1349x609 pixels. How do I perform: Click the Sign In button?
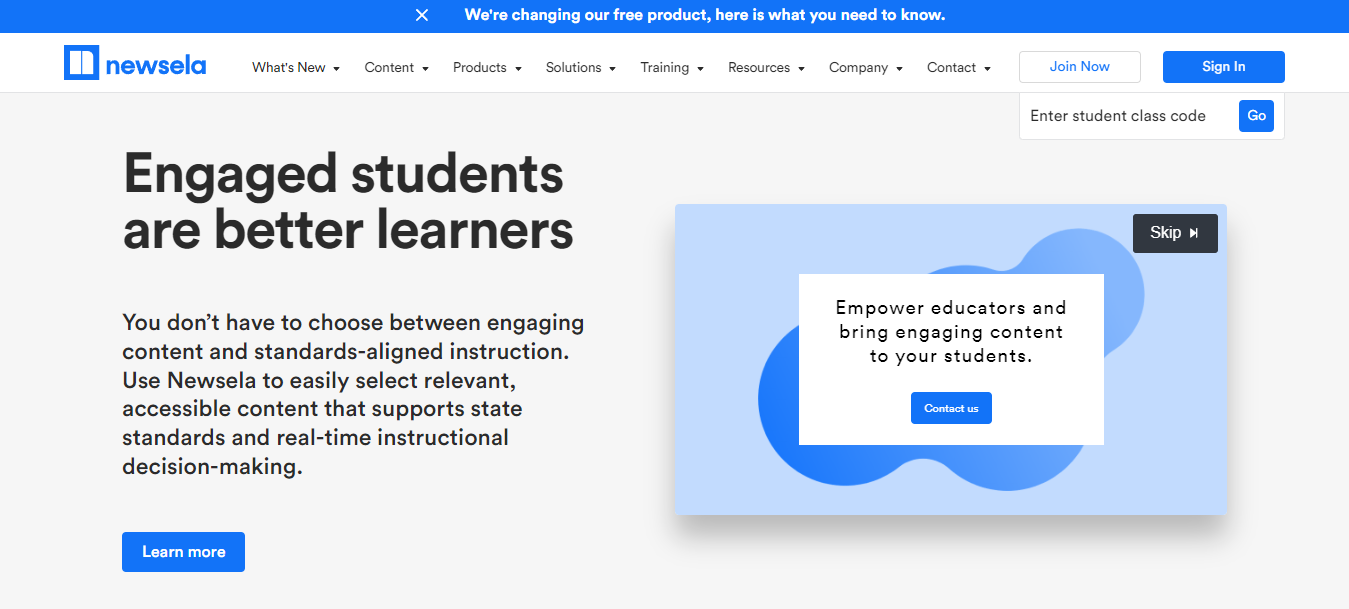click(1224, 67)
